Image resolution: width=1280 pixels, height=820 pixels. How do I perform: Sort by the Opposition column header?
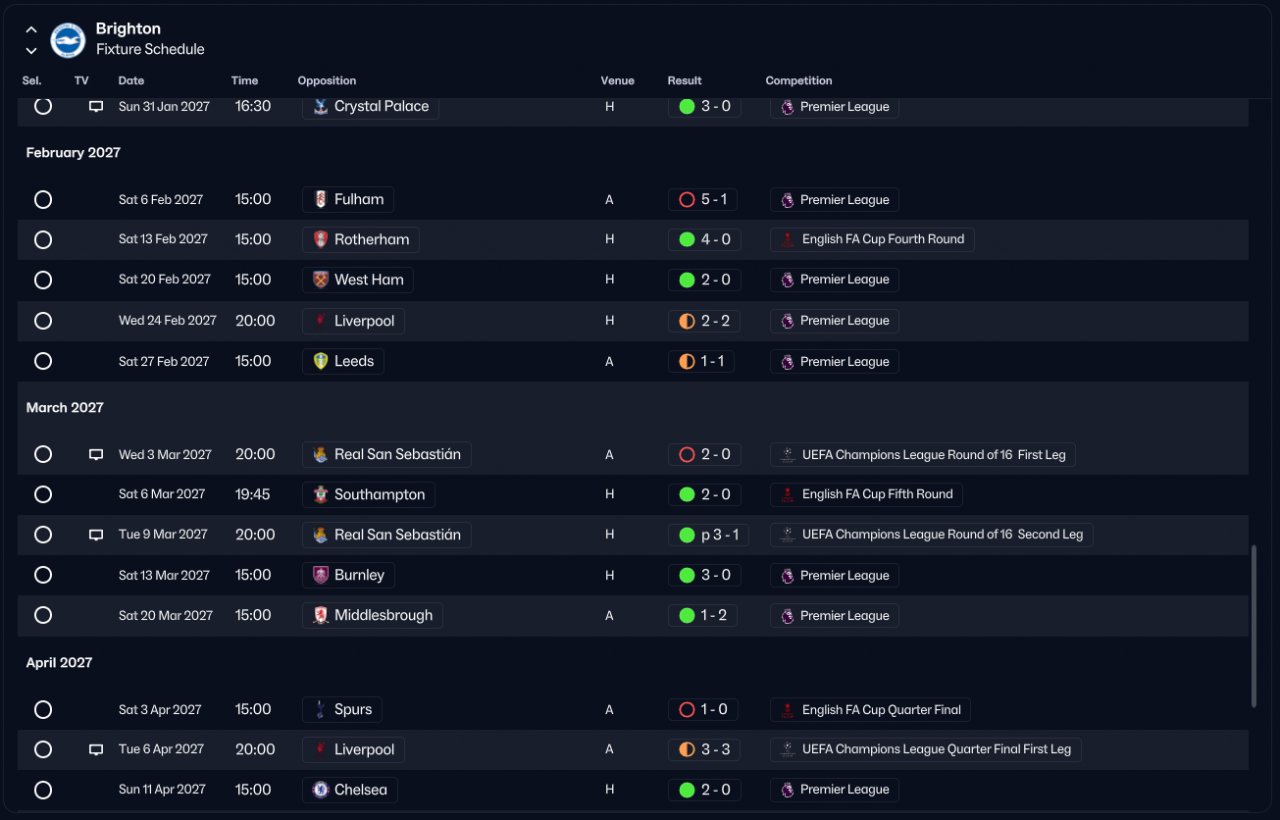[327, 81]
